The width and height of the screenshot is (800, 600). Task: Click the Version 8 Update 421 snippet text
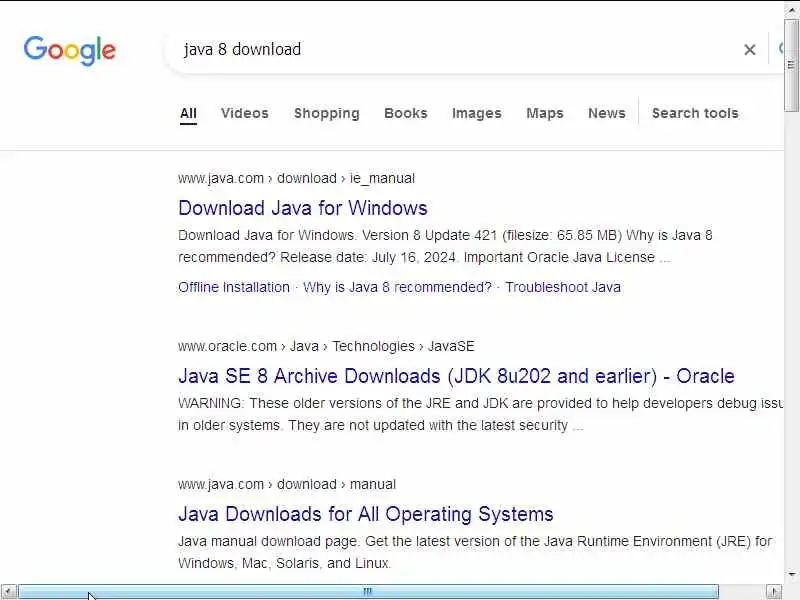click(445, 246)
